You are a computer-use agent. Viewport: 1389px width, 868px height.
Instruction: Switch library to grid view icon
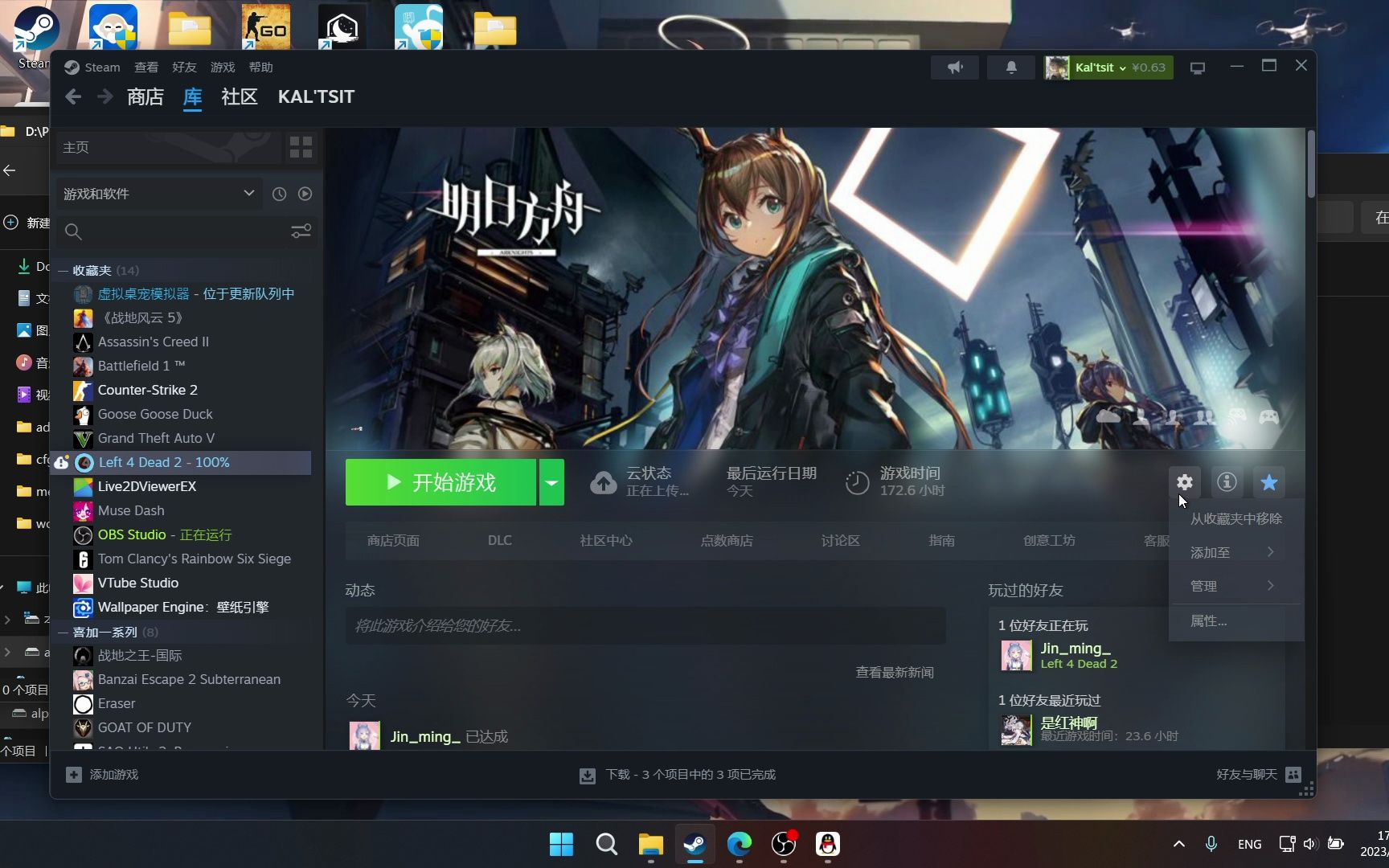tap(301, 147)
